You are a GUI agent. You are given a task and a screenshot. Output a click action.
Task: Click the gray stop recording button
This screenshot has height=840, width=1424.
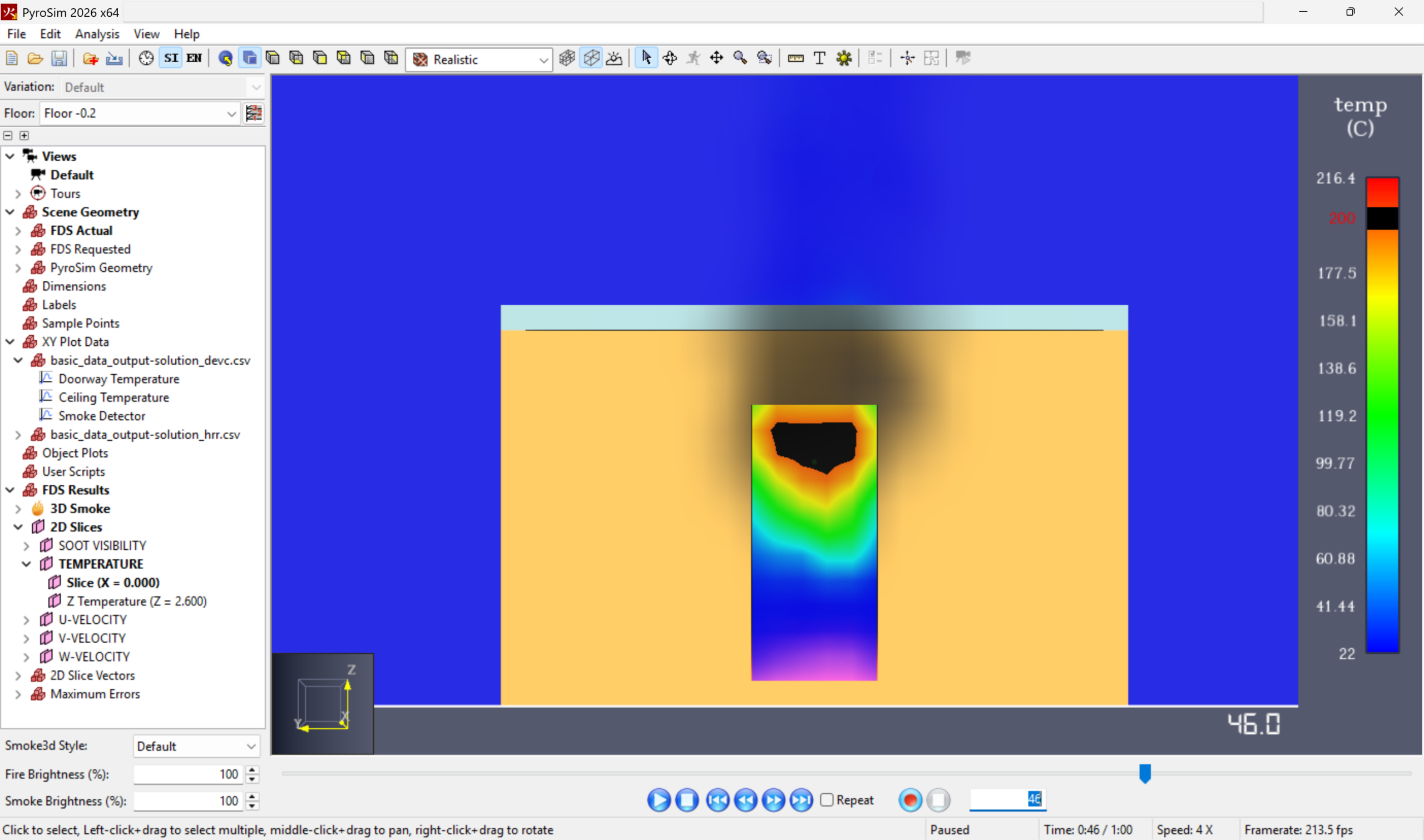click(938, 800)
